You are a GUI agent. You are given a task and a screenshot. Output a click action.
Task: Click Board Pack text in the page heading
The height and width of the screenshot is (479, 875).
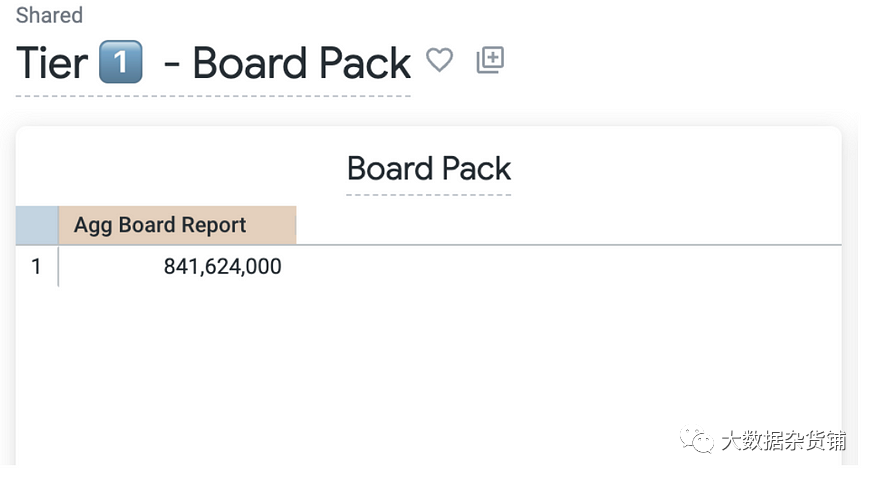[x=301, y=63]
